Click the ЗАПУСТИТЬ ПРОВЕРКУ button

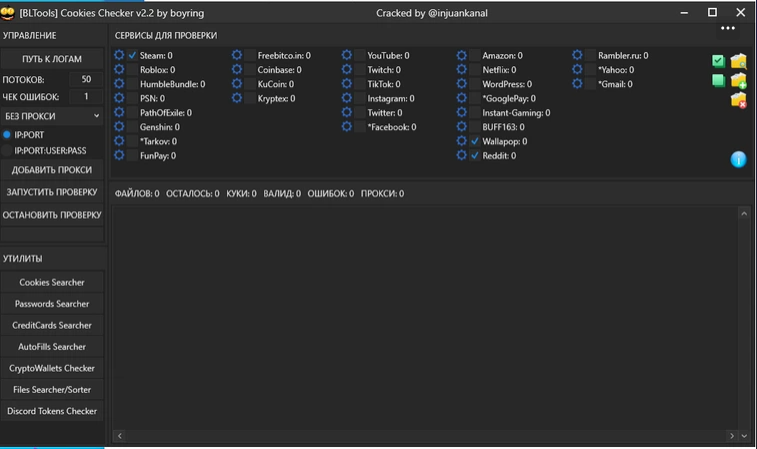pyautogui.click(x=52, y=192)
